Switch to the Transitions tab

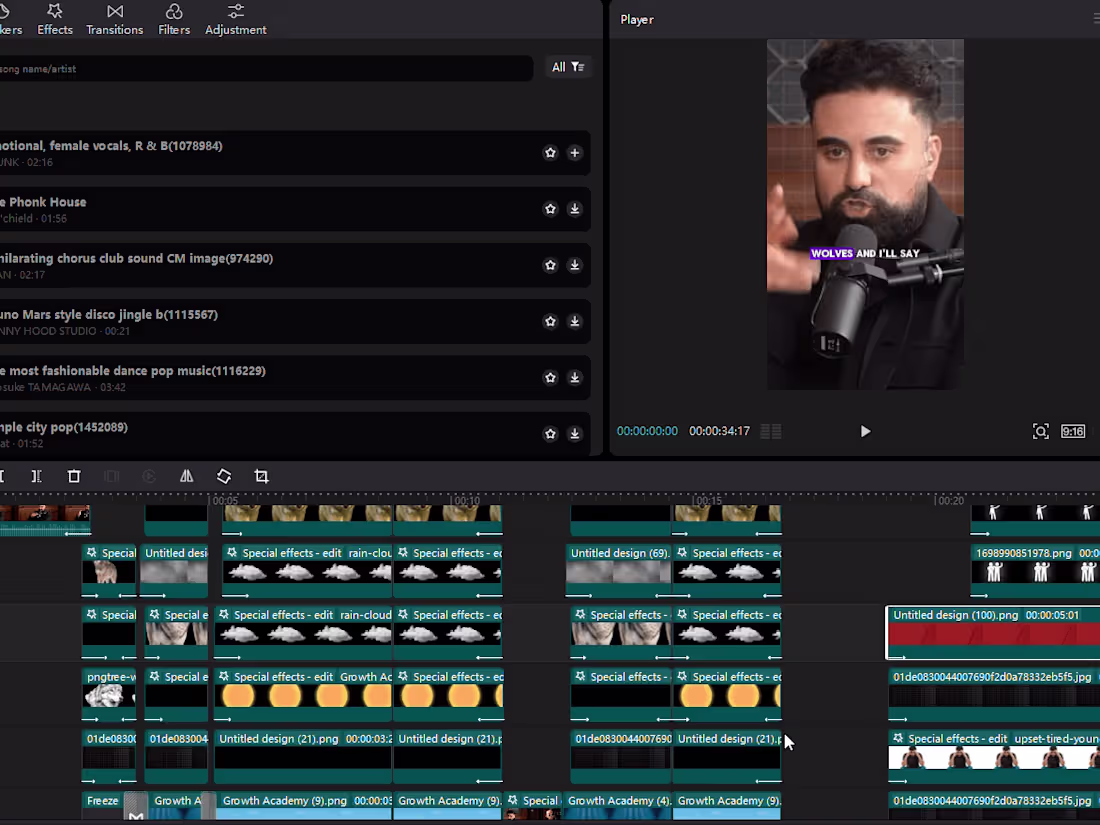point(114,19)
